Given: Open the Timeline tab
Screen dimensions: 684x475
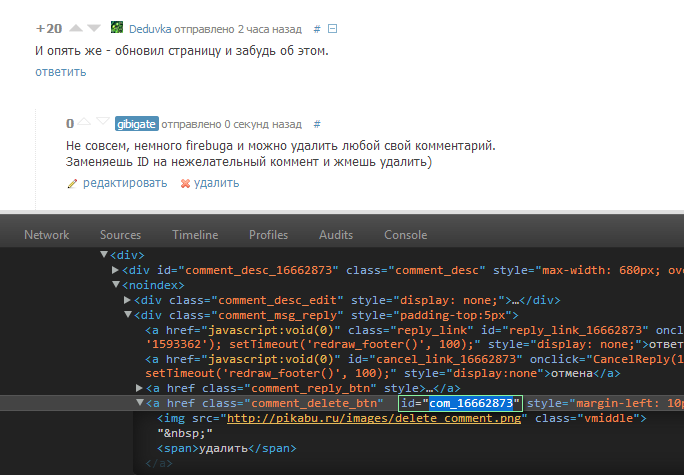Looking at the screenshot, I should coord(194,234).
